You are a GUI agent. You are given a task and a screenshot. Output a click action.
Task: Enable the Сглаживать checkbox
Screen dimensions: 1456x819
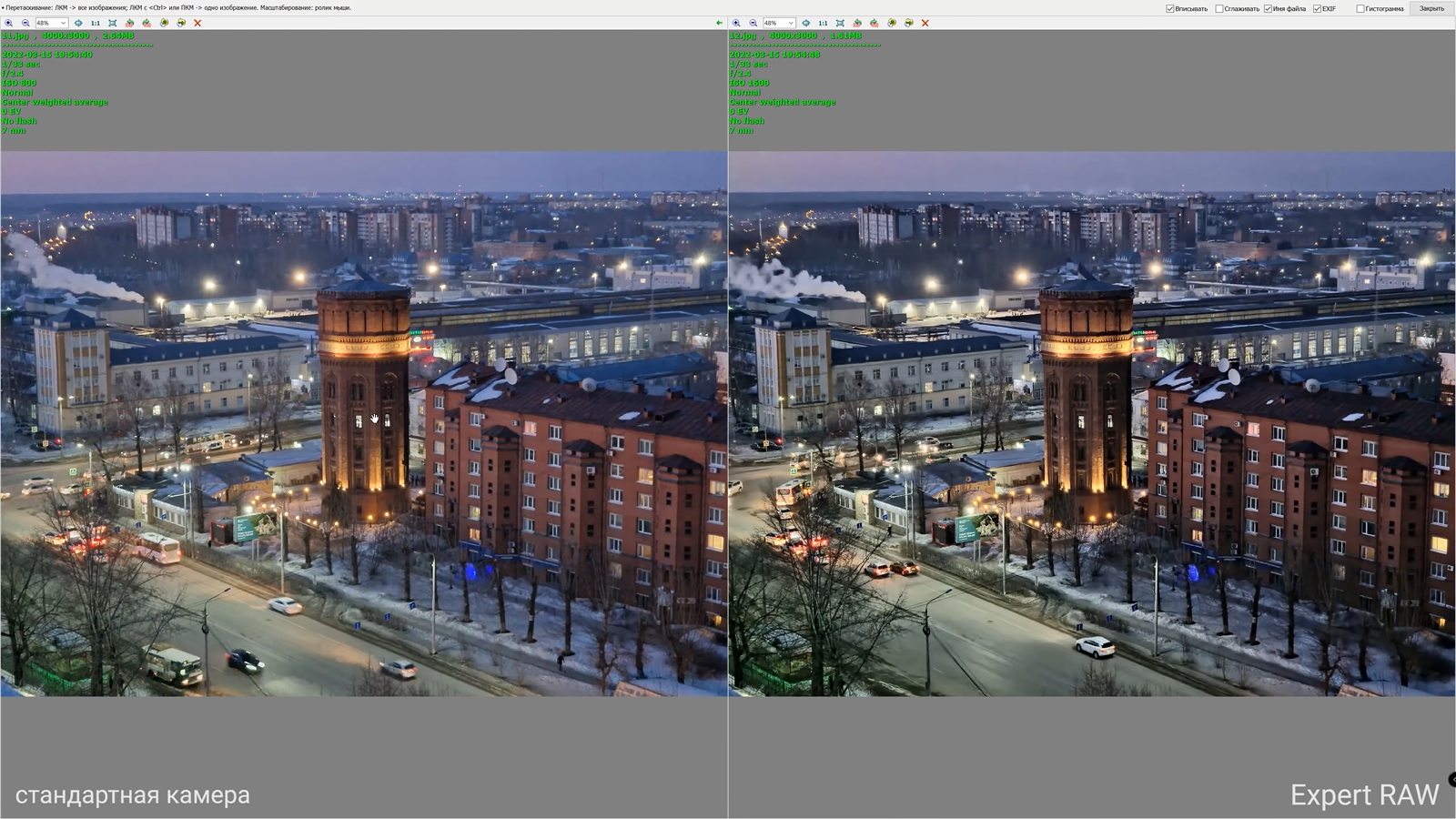pos(1219,9)
